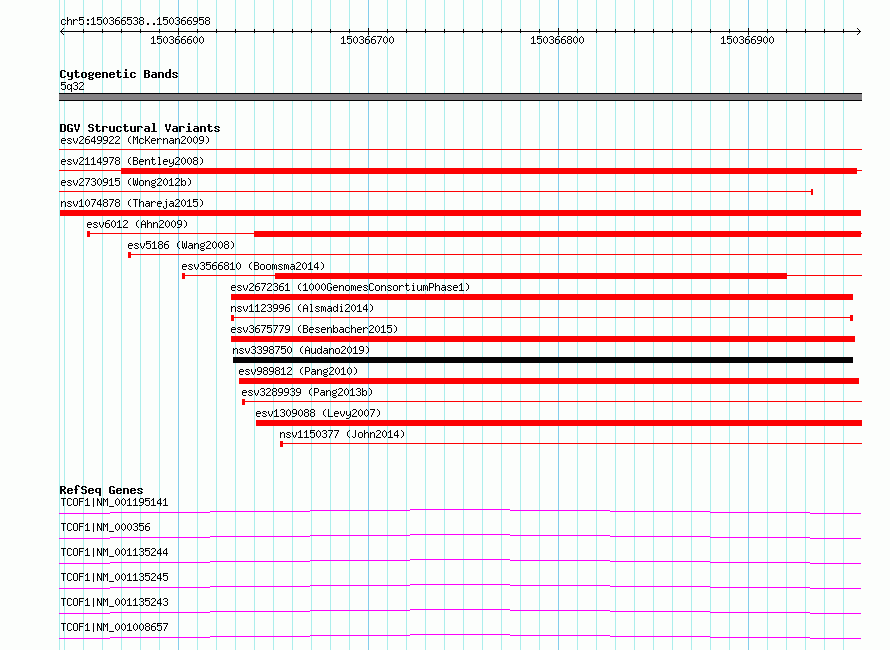The width and height of the screenshot is (890, 650).
Task: Select the gray 5q32 cytogenetic band bar
Action: point(460,97)
